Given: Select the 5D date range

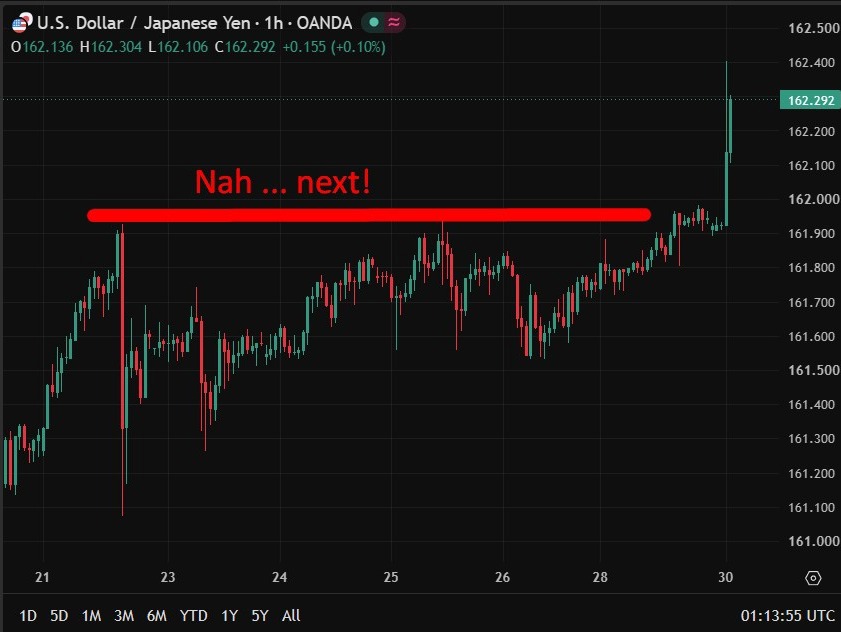Looking at the screenshot, I should [x=59, y=615].
